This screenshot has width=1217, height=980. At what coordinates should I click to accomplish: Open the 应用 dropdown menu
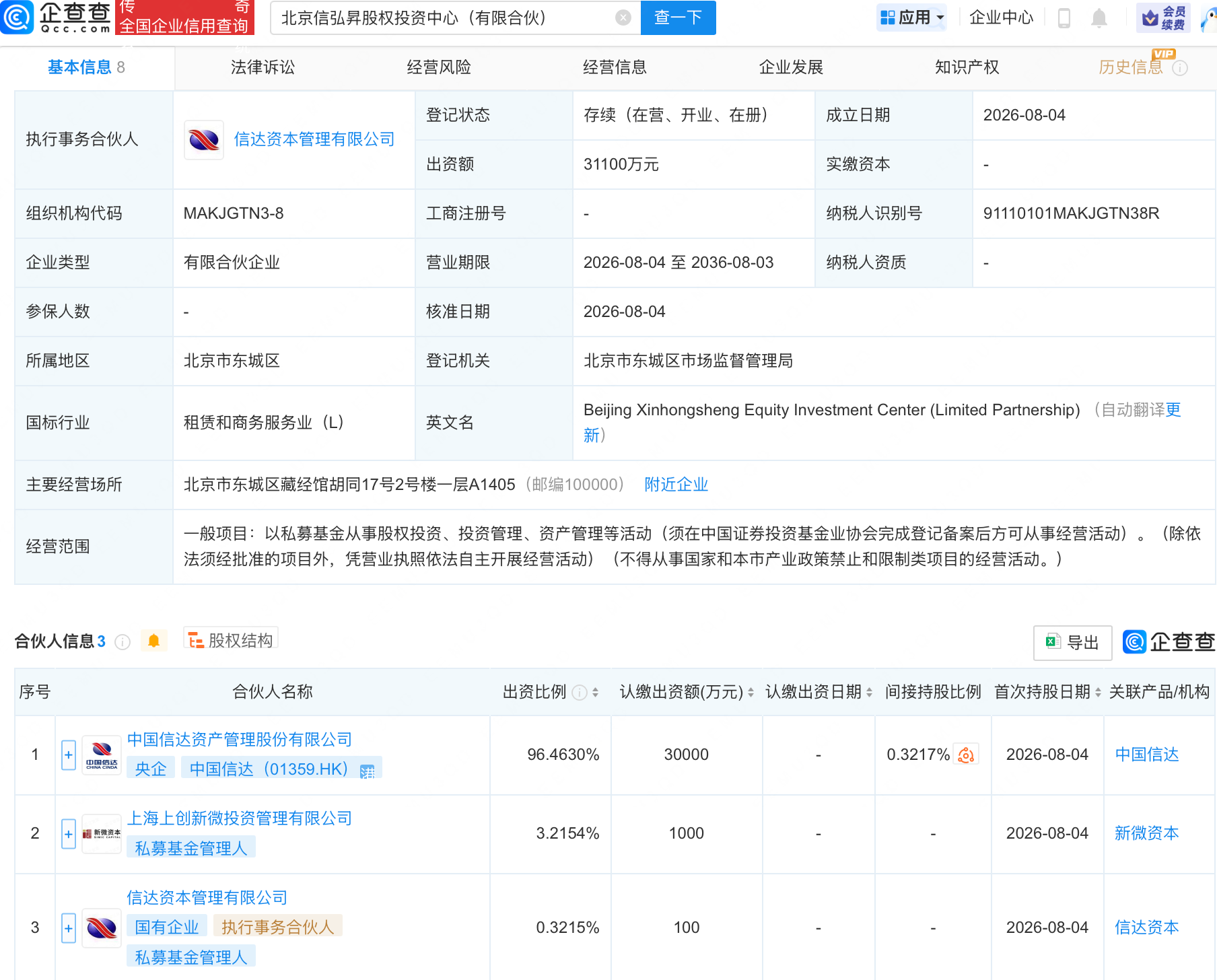click(912, 17)
